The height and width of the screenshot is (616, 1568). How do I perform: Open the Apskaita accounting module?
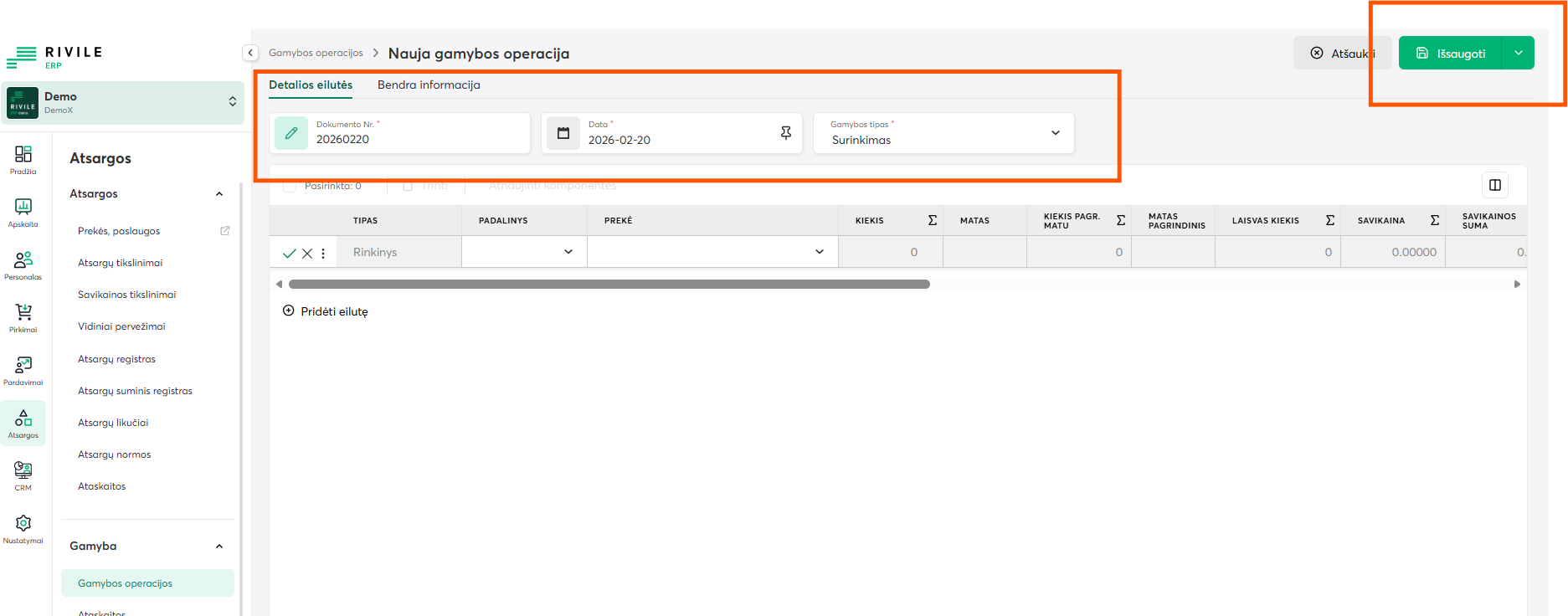pyautogui.click(x=23, y=212)
